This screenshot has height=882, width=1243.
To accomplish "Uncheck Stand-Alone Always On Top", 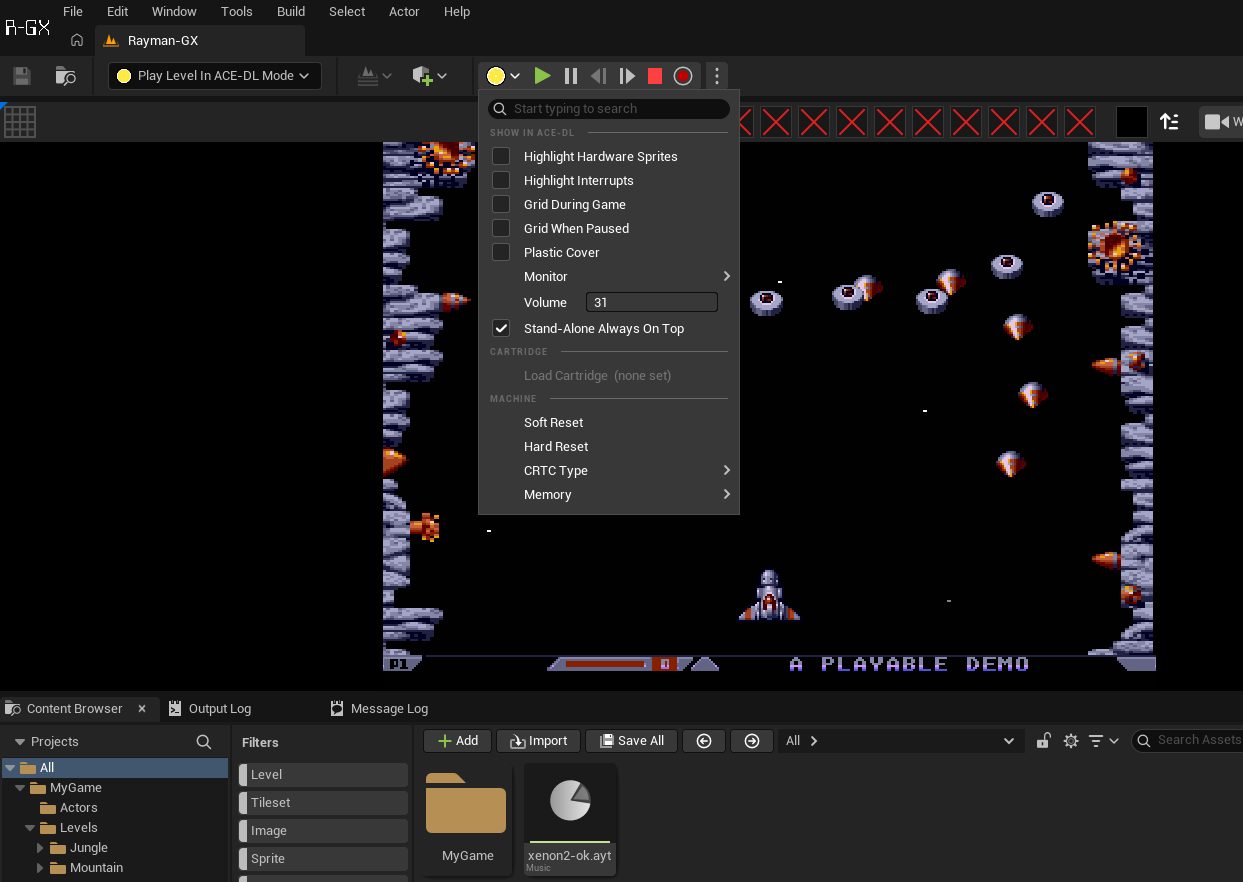I will (501, 328).
